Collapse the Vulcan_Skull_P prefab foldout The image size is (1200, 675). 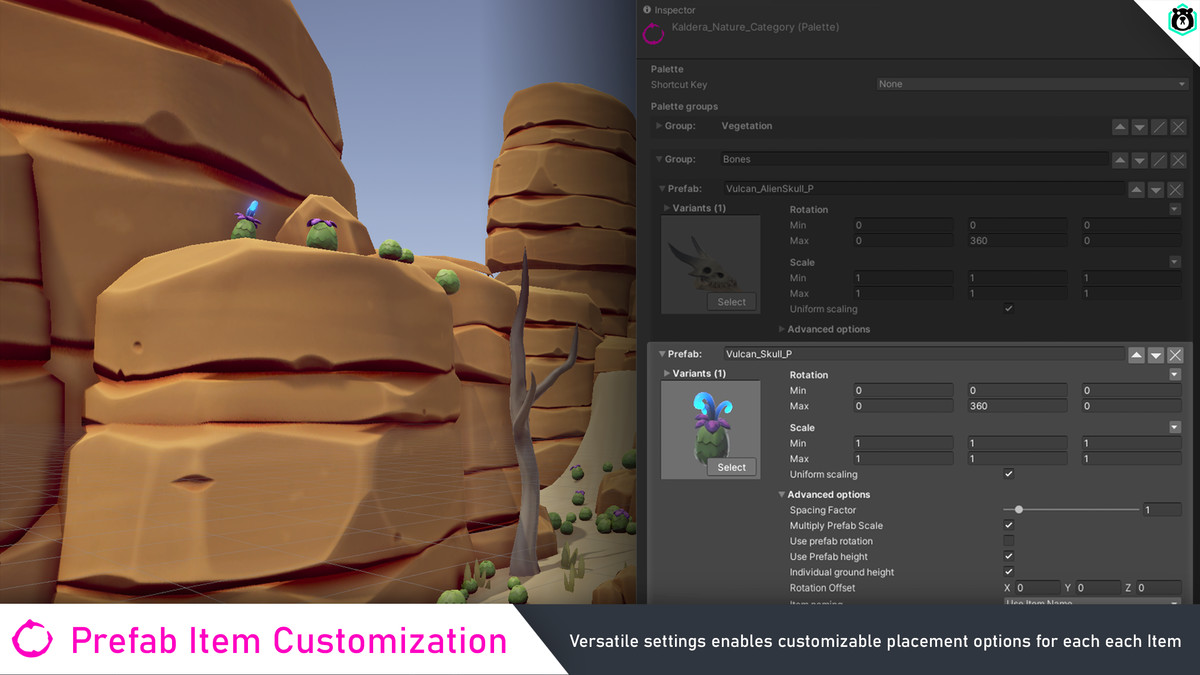pos(662,354)
